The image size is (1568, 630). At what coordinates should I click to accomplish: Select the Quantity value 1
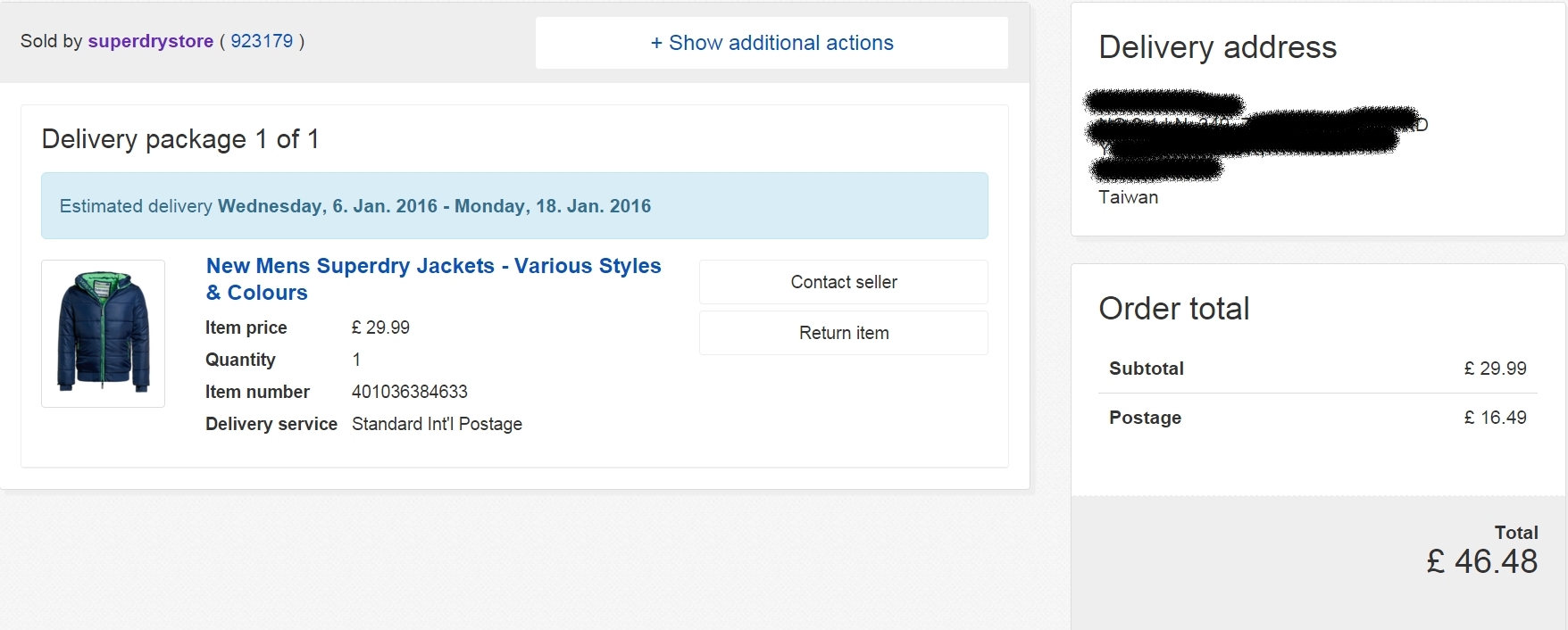pos(356,360)
